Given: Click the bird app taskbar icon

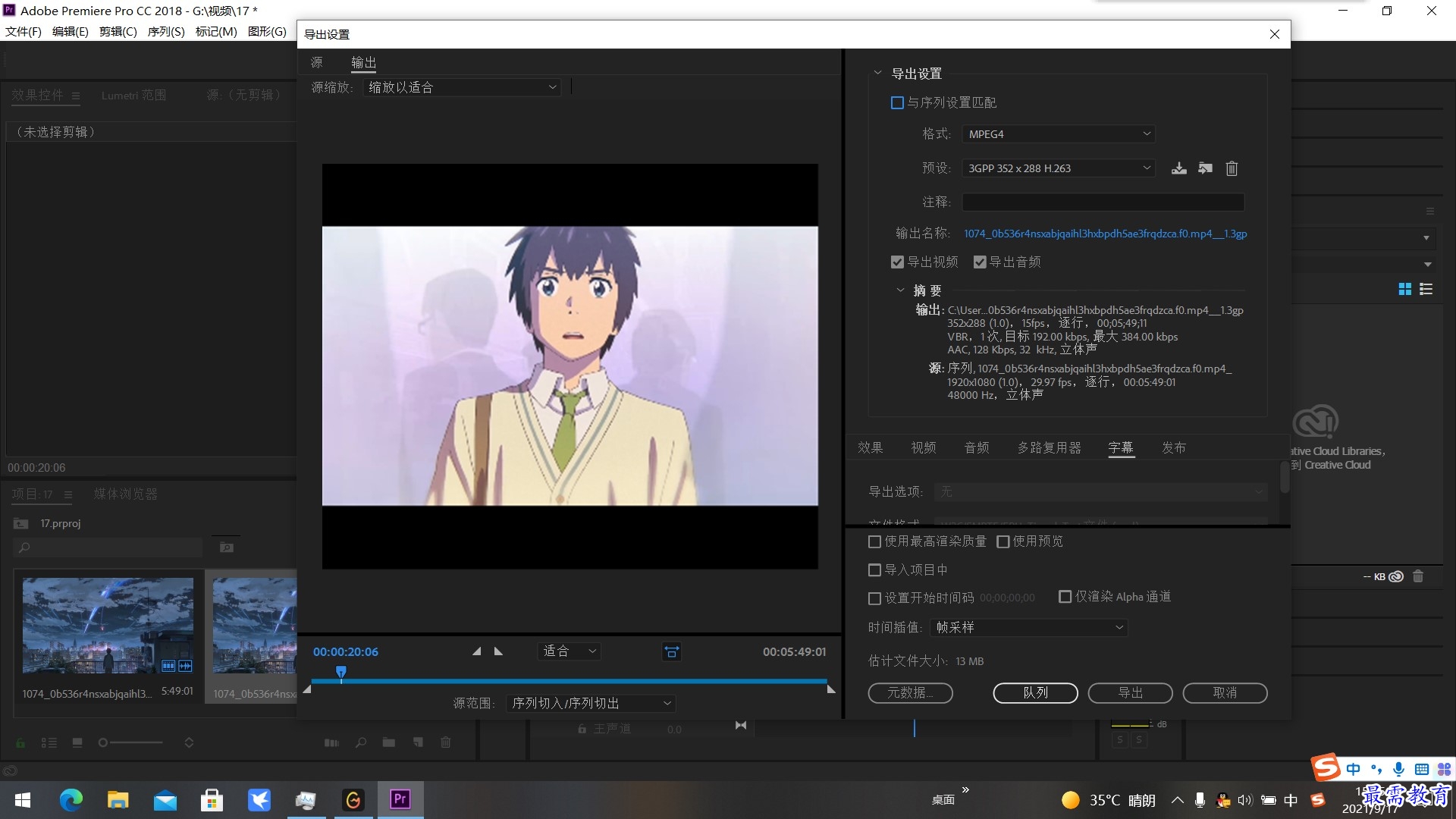Looking at the screenshot, I should [x=259, y=799].
